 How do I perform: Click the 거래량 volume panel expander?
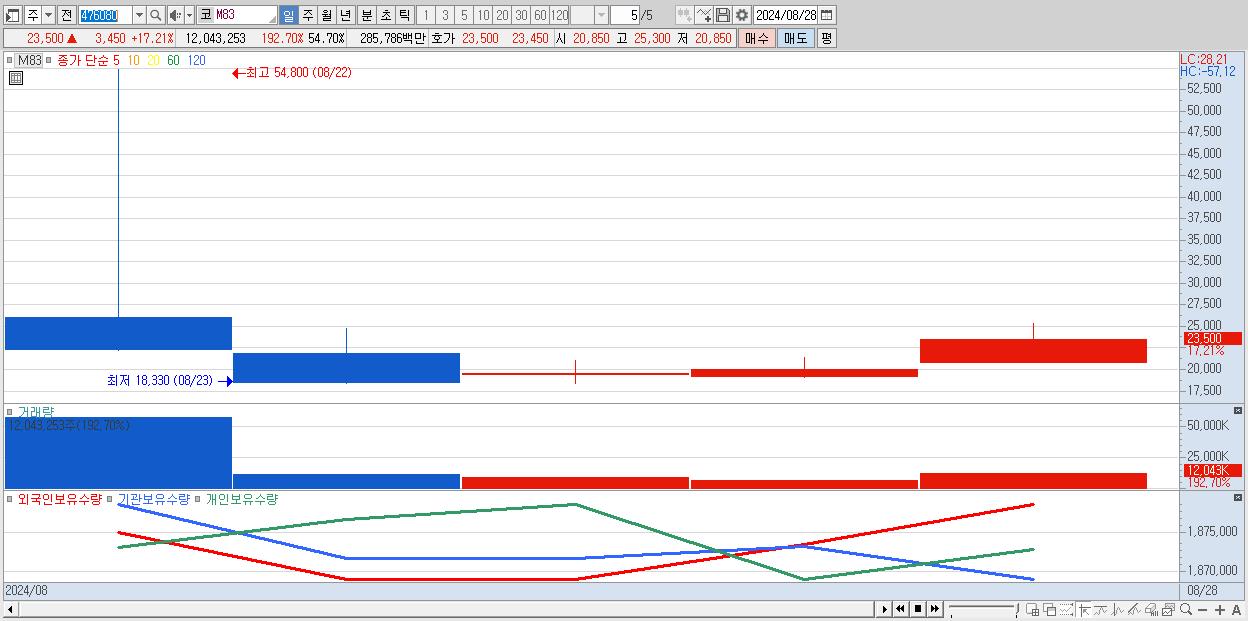tap(10, 411)
